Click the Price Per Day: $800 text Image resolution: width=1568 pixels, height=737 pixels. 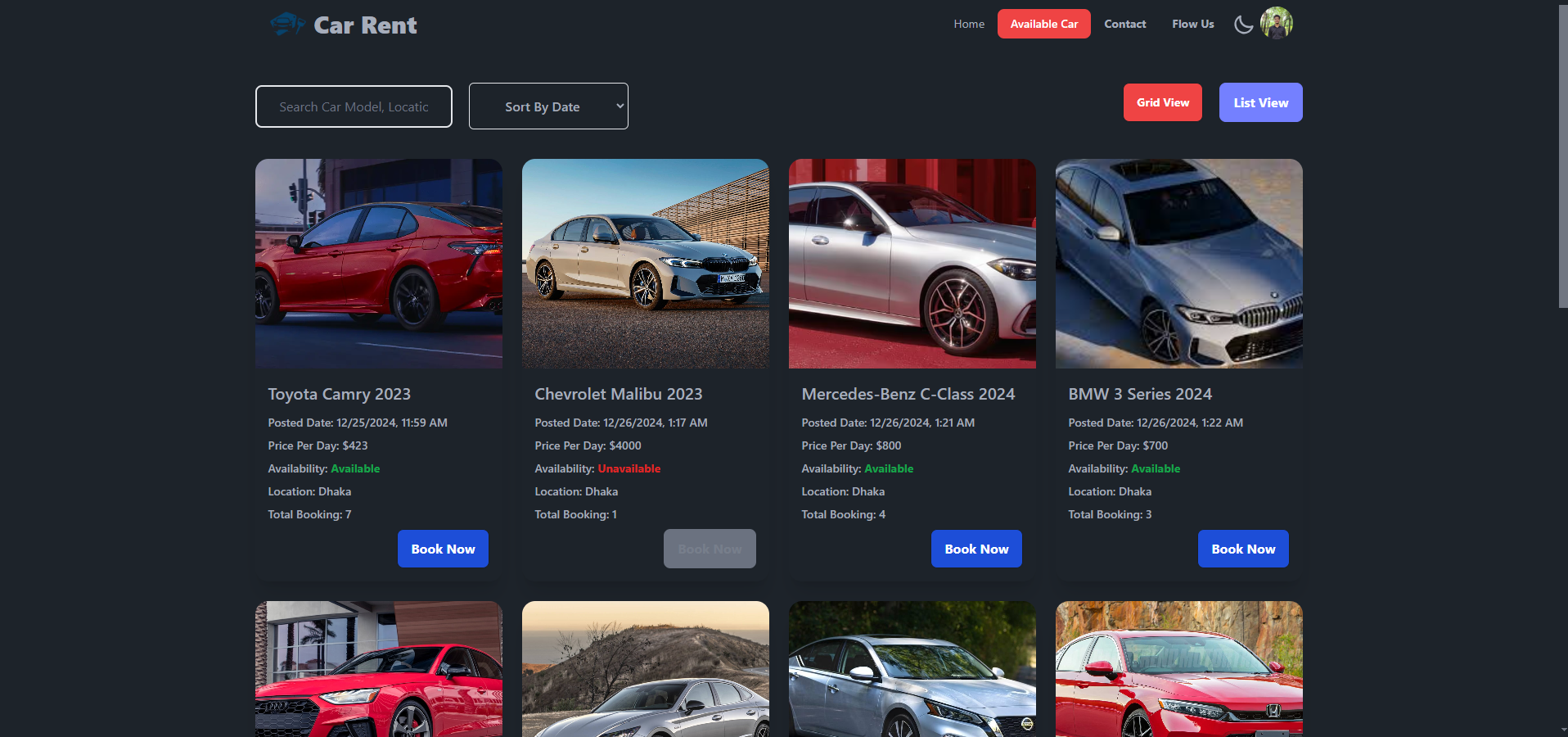click(851, 445)
